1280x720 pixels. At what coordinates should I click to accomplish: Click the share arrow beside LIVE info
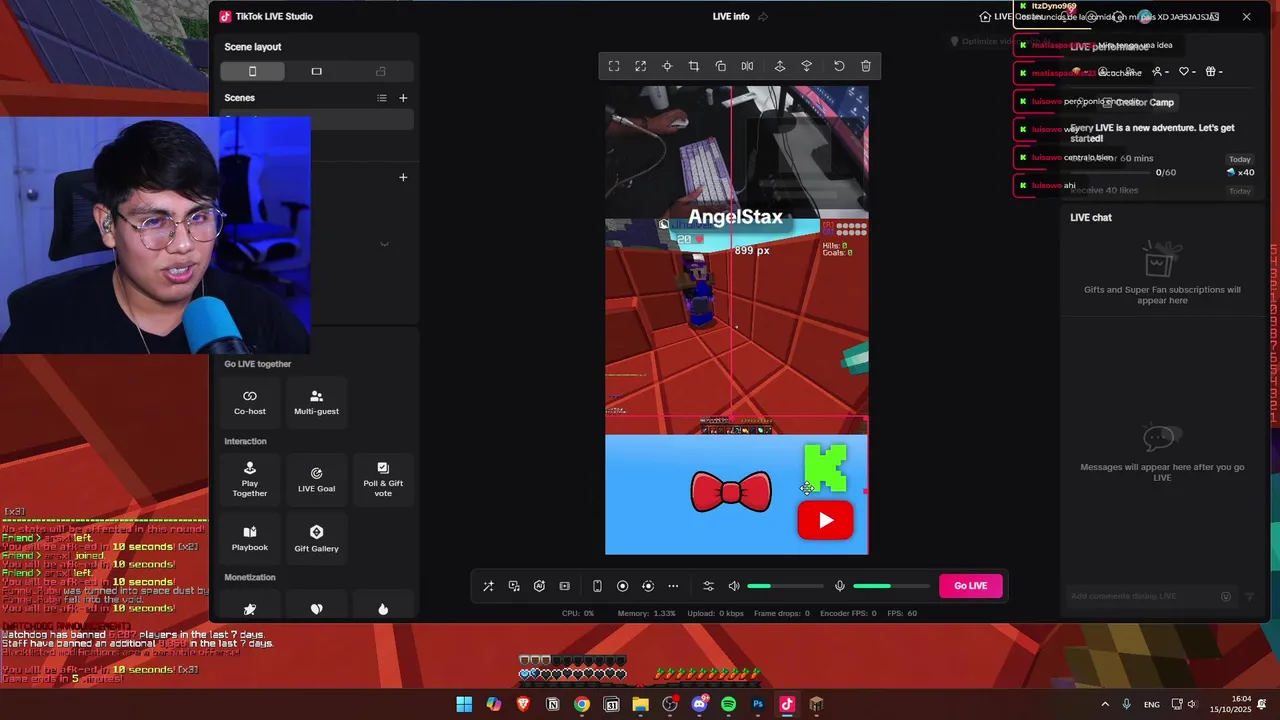click(763, 17)
